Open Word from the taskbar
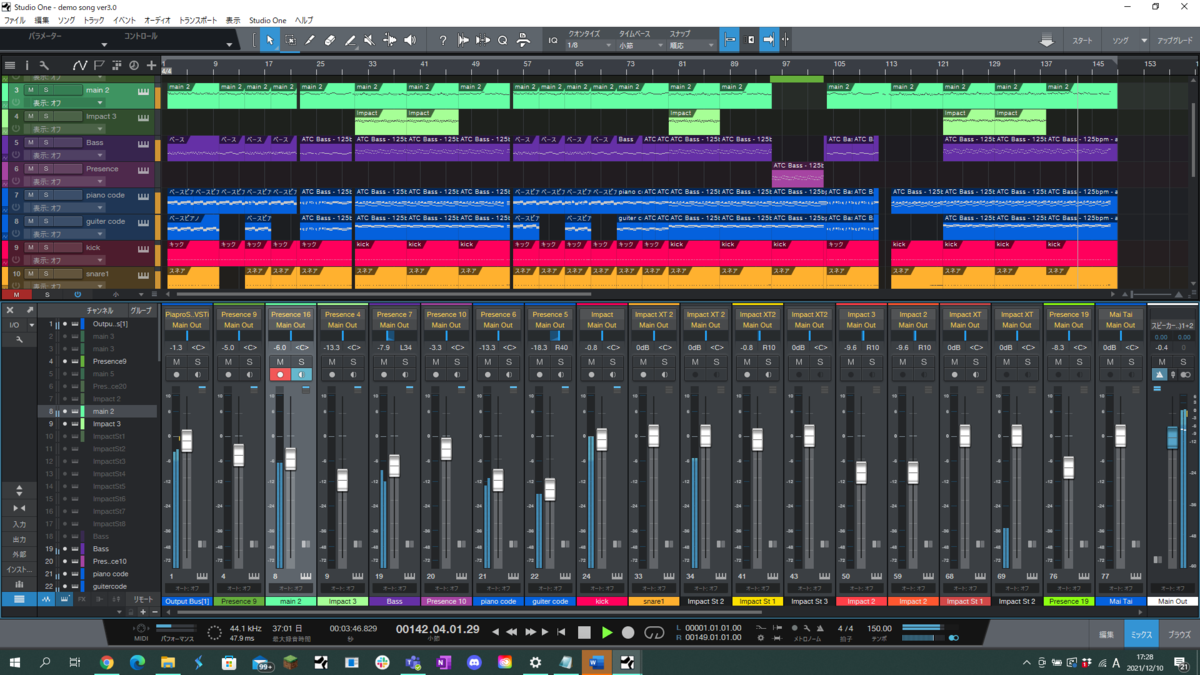The image size is (1200, 675). (597, 662)
